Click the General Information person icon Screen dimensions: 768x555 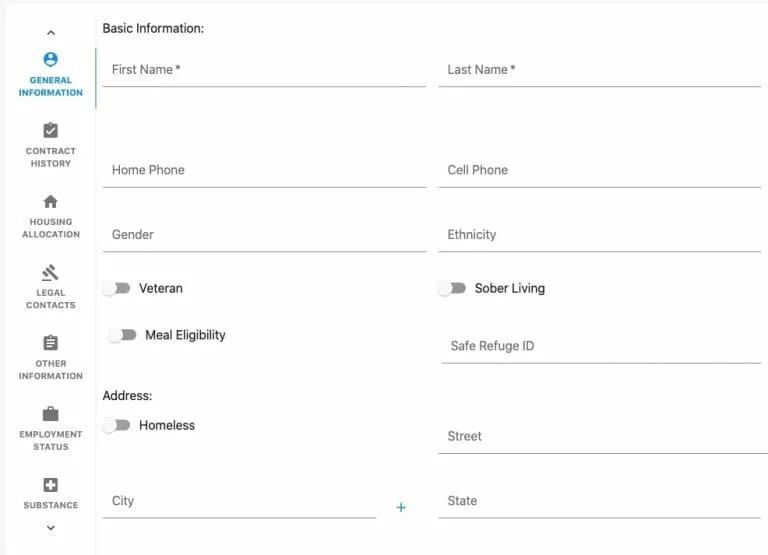tap(51, 60)
